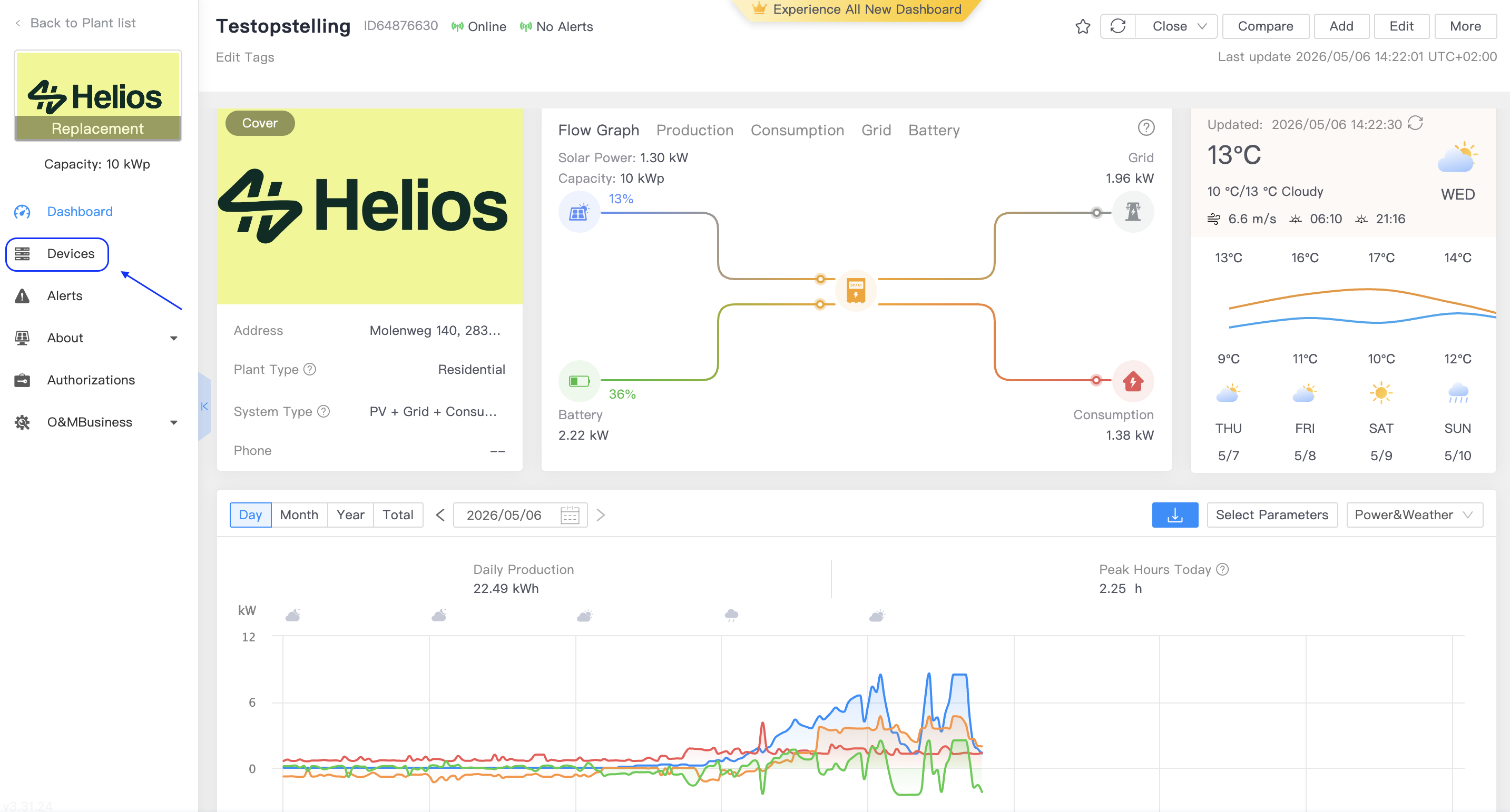The height and width of the screenshot is (812, 1510).
Task: Switch to the Production tab
Action: pos(694,130)
